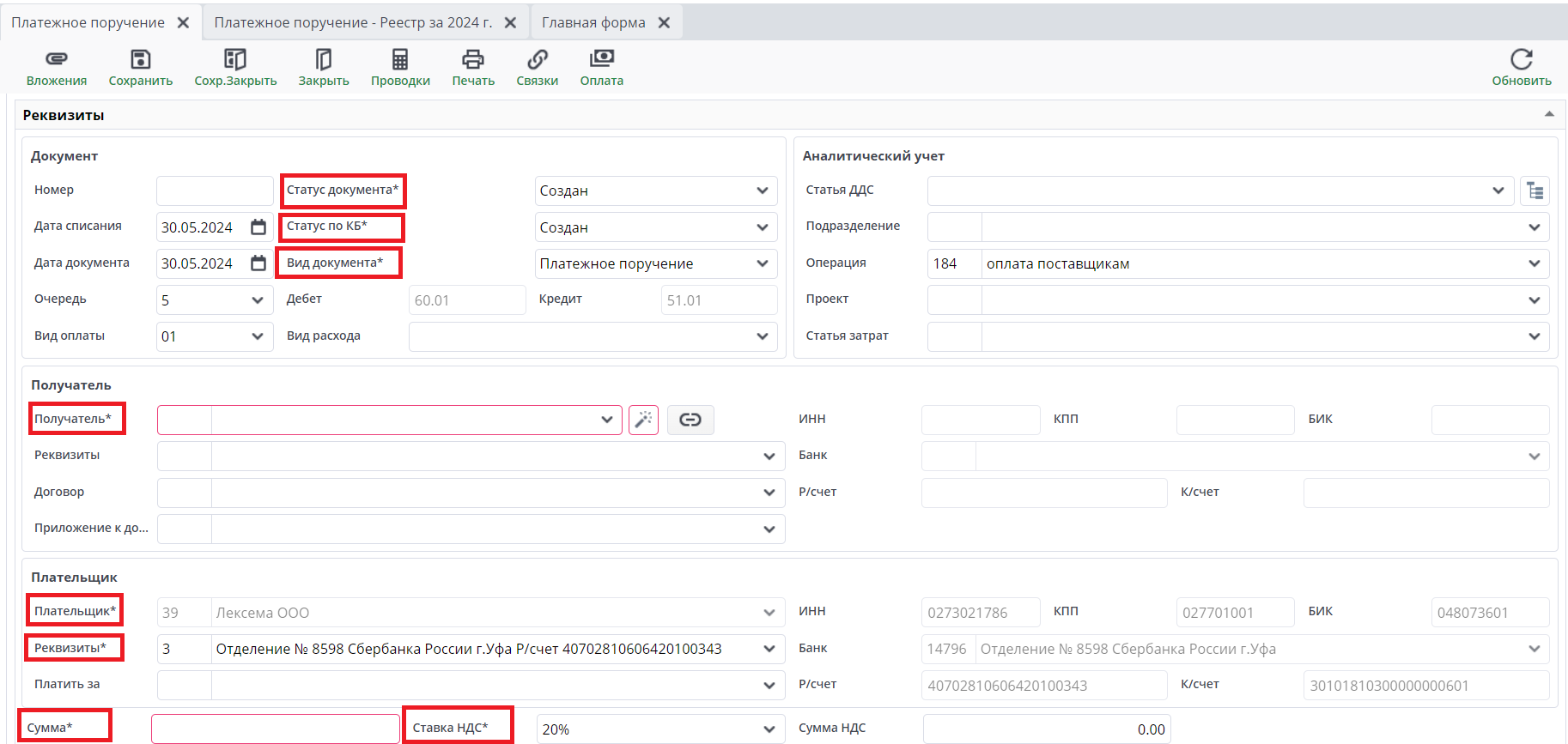1568x744 pixels.
Task: Click the Печать printer icon
Action: coord(472,59)
